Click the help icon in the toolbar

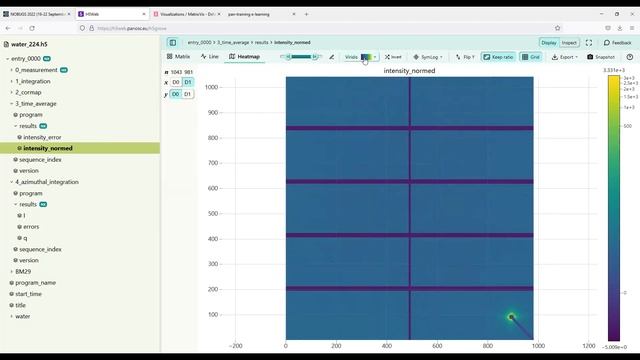tap(630, 57)
